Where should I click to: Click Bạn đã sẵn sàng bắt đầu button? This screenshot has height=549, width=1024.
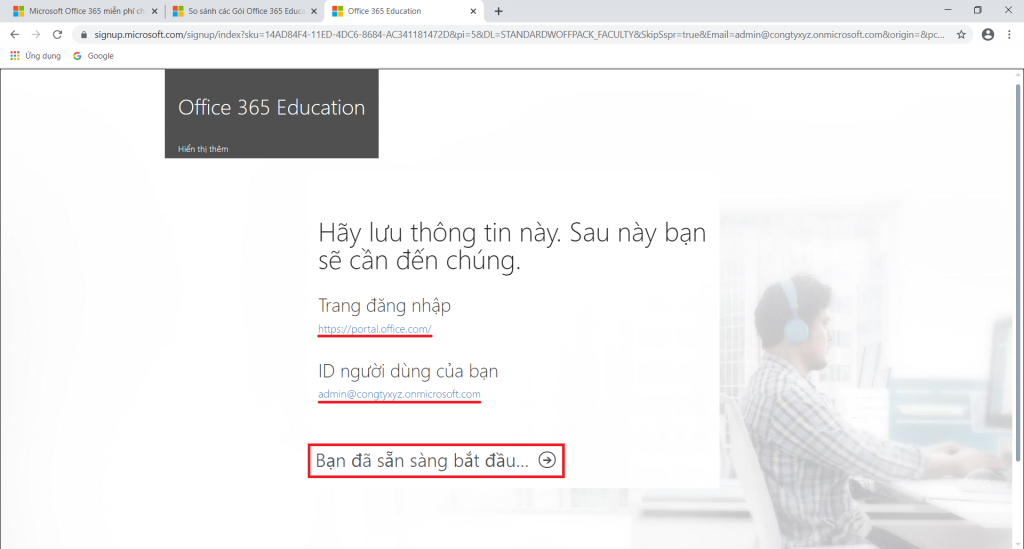pos(436,461)
